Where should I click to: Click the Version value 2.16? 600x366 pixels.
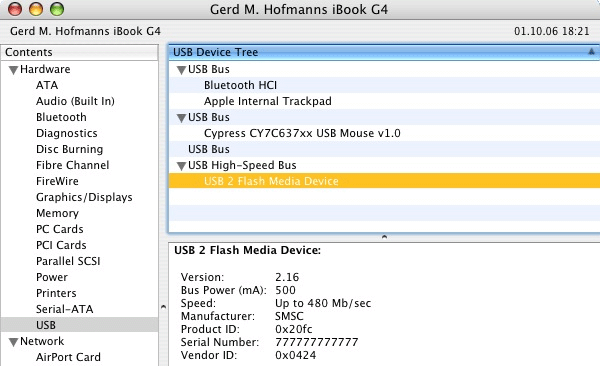click(287, 277)
